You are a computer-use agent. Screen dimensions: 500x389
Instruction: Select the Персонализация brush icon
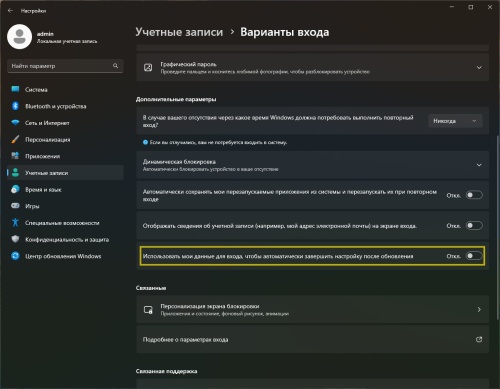(x=15, y=139)
